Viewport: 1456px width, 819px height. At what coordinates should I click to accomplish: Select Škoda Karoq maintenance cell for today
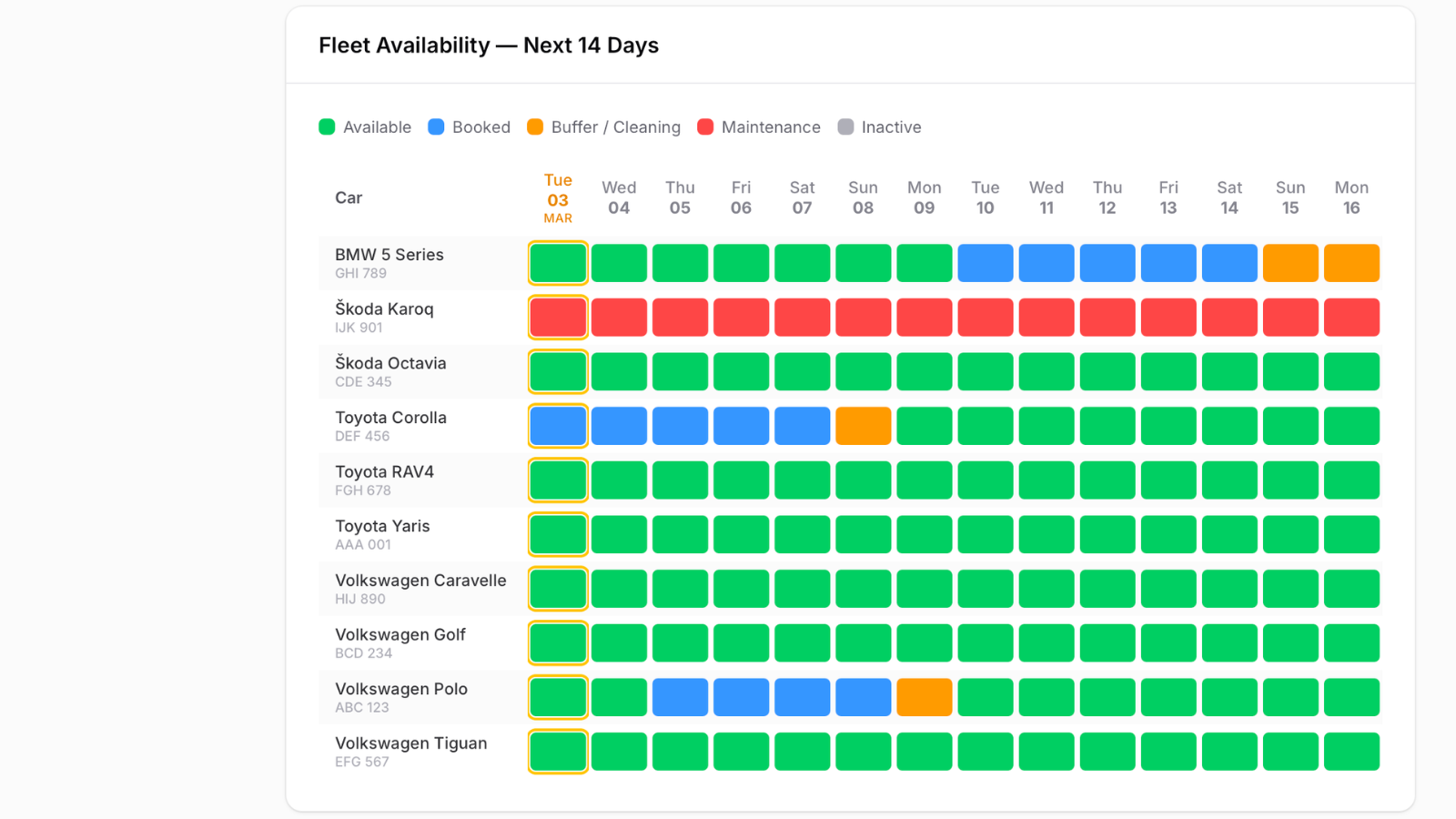(x=558, y=318)
